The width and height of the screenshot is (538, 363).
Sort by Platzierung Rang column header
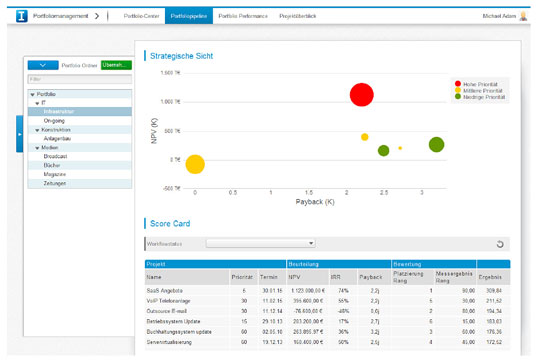tap(412, 277)
